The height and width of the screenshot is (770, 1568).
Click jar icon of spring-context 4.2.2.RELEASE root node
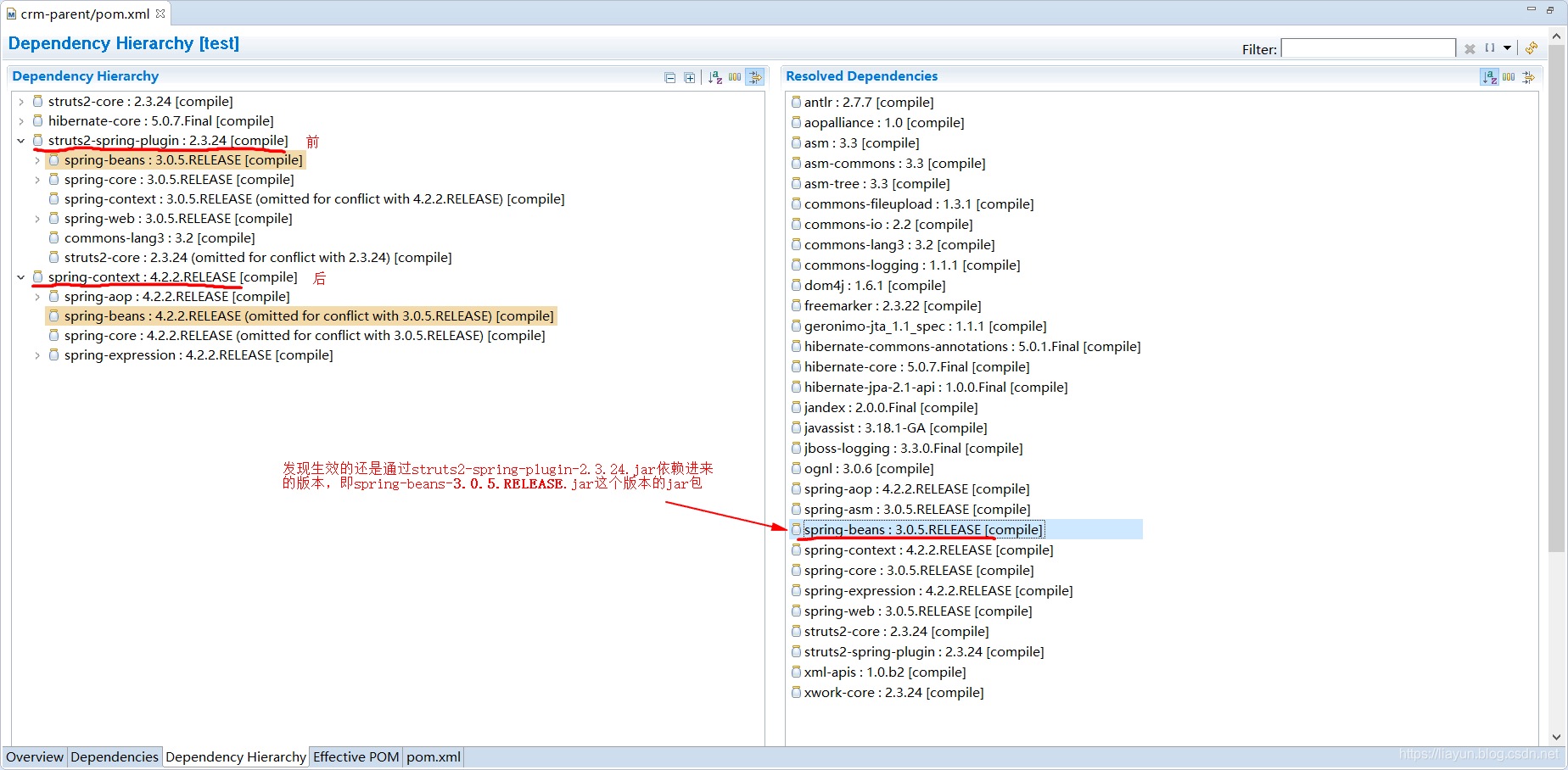coord(37,276)
